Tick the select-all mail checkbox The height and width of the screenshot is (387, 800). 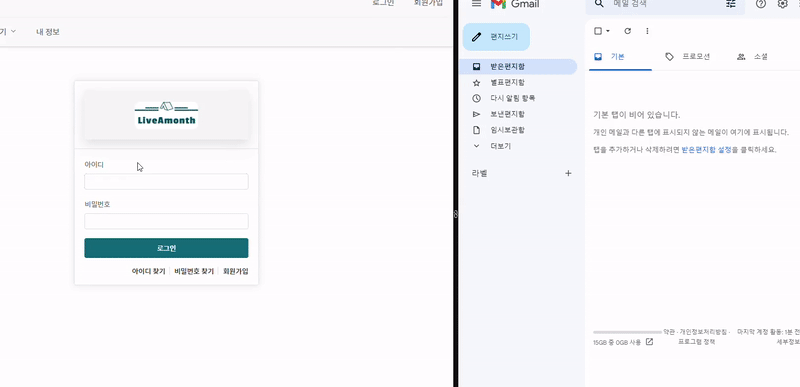(x=598, y=31)
